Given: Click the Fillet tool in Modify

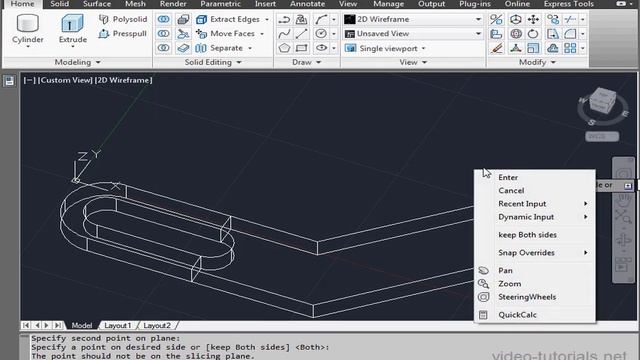Looking at the screenshot, I should [570, 33].
